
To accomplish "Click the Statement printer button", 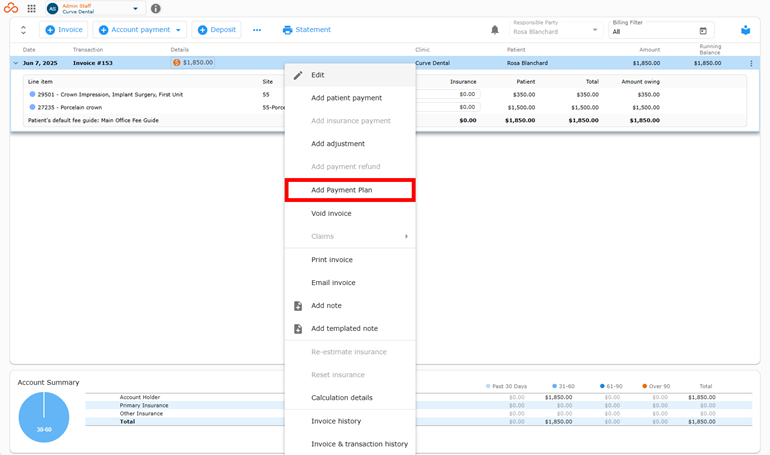I will tap(306, 30).
